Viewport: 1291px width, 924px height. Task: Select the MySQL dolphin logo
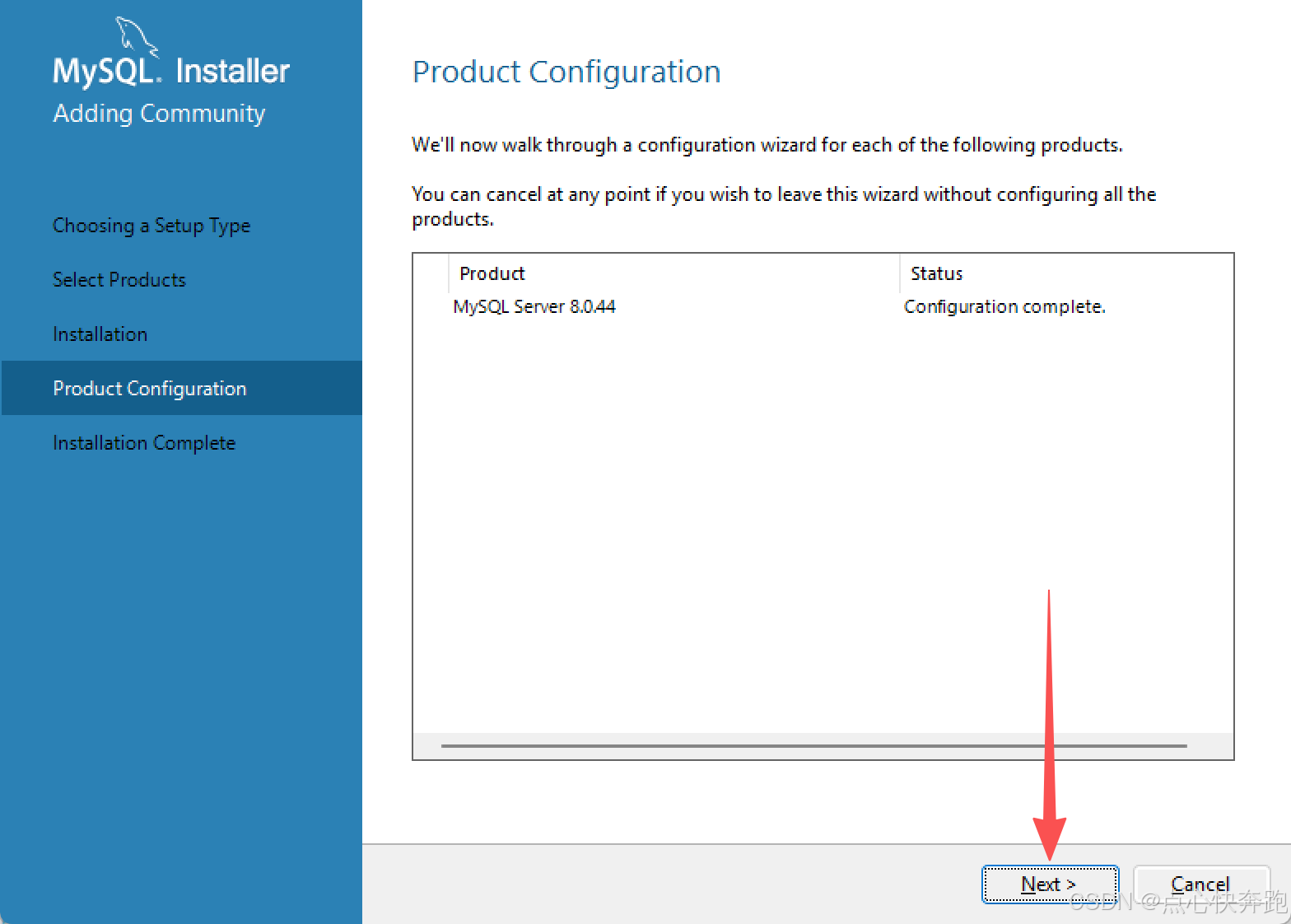(136, 38)
